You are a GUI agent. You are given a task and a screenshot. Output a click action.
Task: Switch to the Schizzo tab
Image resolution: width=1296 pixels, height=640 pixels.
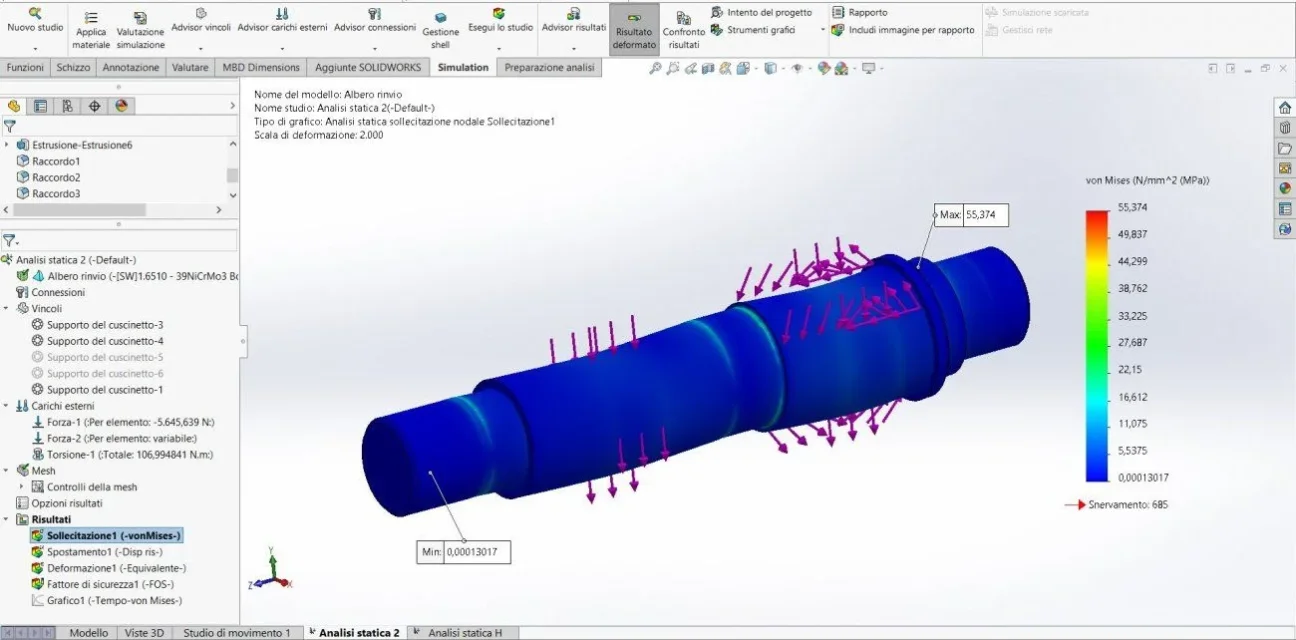coord(73,67)
